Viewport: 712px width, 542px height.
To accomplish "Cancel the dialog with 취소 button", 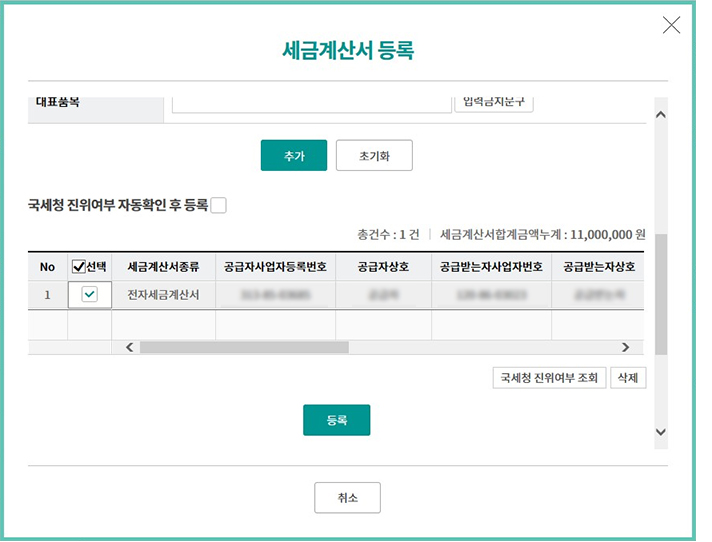I will coord(347,498).
